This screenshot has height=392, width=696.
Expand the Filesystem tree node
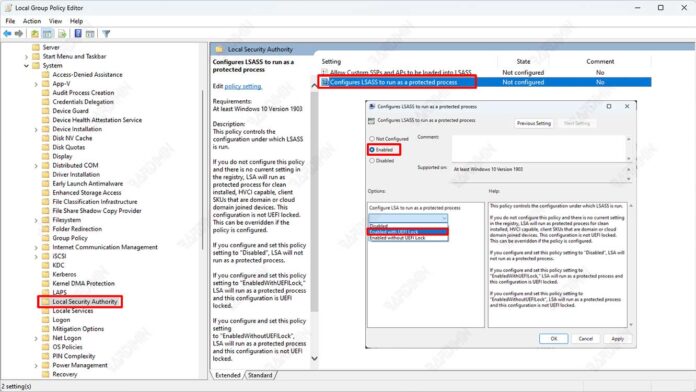click(36, 220)
